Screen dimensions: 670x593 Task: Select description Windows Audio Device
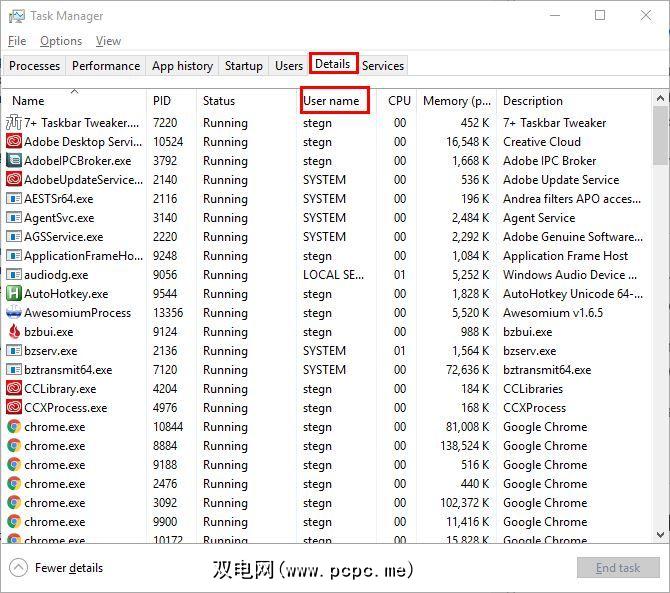point(570,274)
